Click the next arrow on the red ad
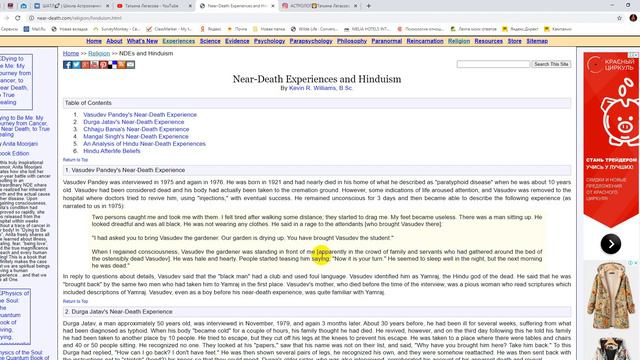Image resolution: width=640 pixels, height=360 pixels. pyautogui.click(x=611, y=244)
